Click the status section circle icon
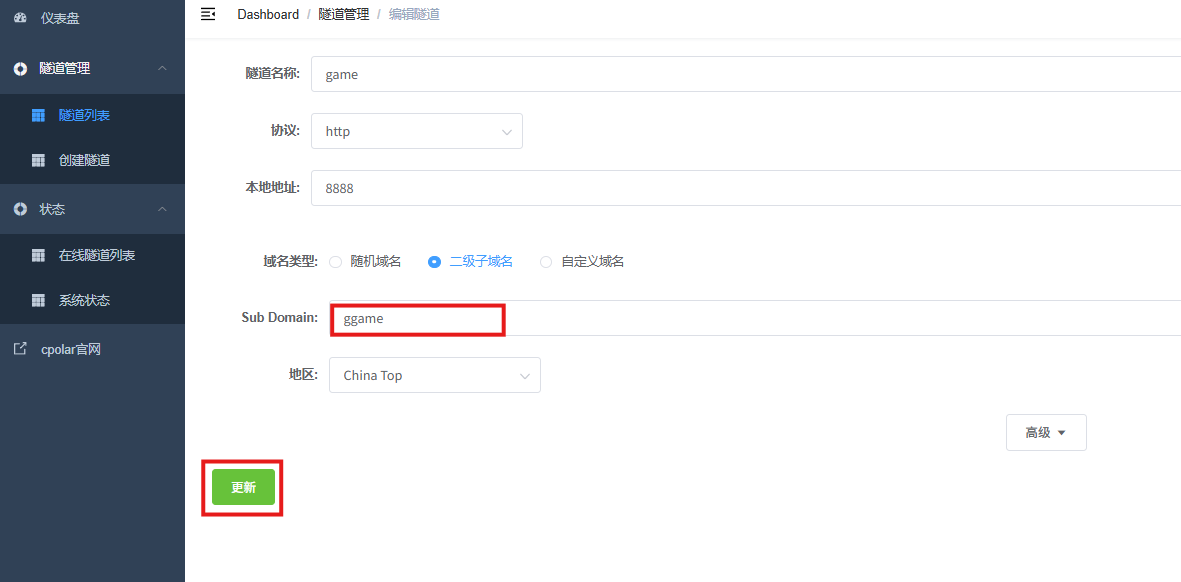 click(x=20, y=209)
